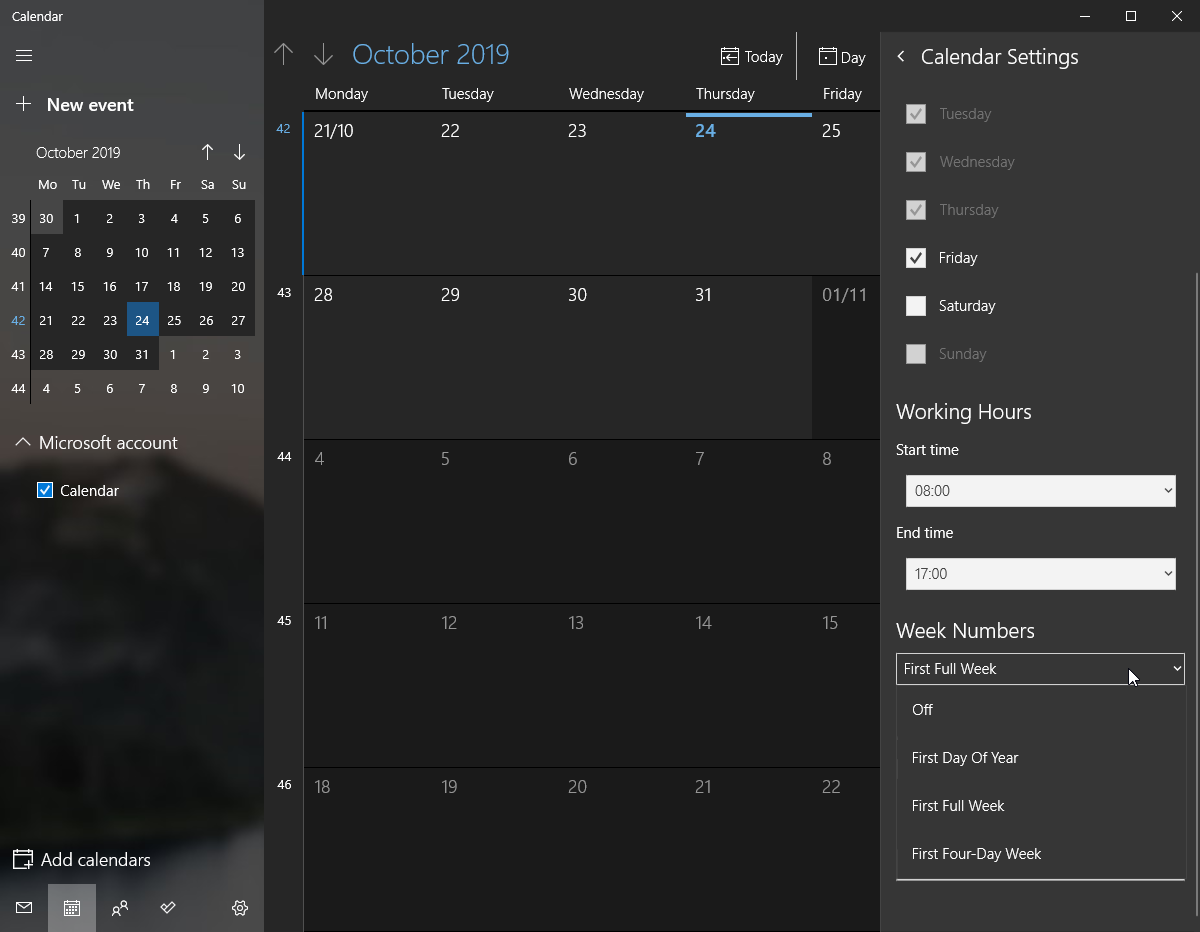Navigate to previous month in mini calendar

point(207,152)
